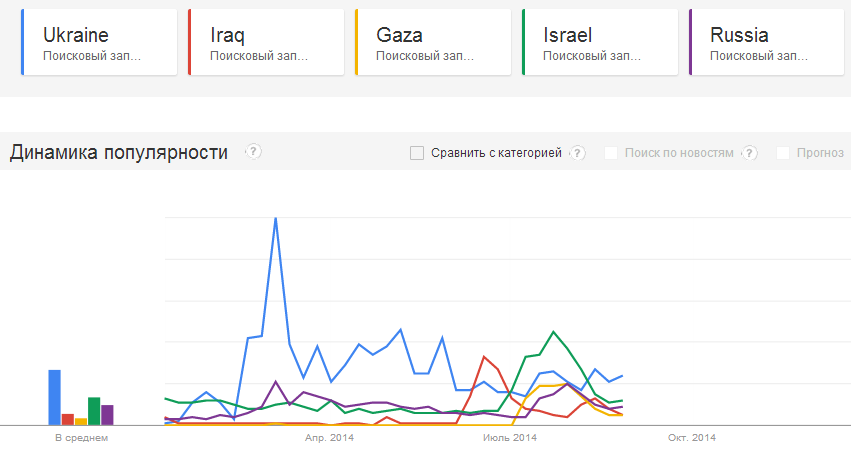The width and height of the screenshot is (851, 449).
Task: Click the Апр. 2014 axis label
Action: pos(329,438)
